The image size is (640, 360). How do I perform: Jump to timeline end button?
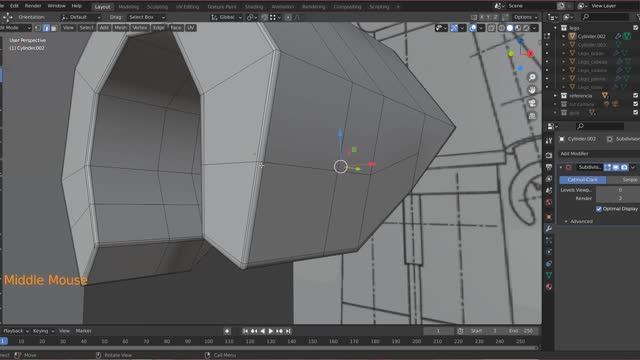288,331
